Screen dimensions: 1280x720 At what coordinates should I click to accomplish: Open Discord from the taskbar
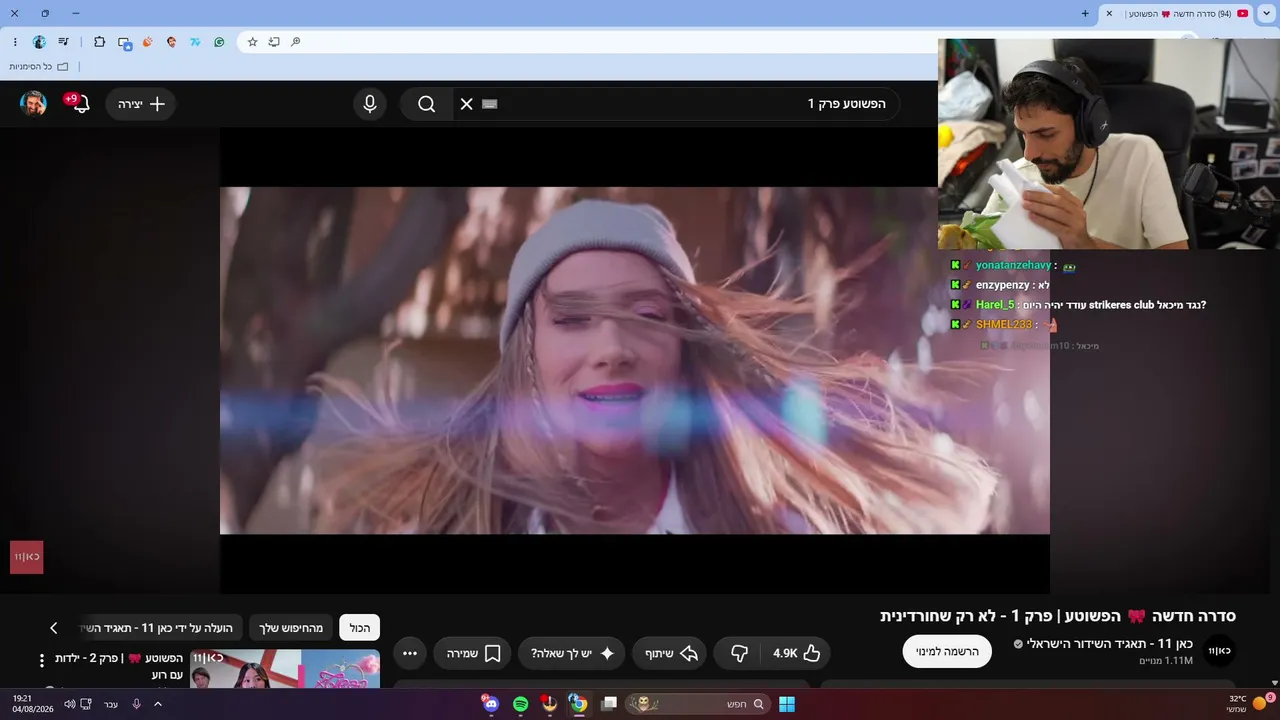[x=490, y=704]
